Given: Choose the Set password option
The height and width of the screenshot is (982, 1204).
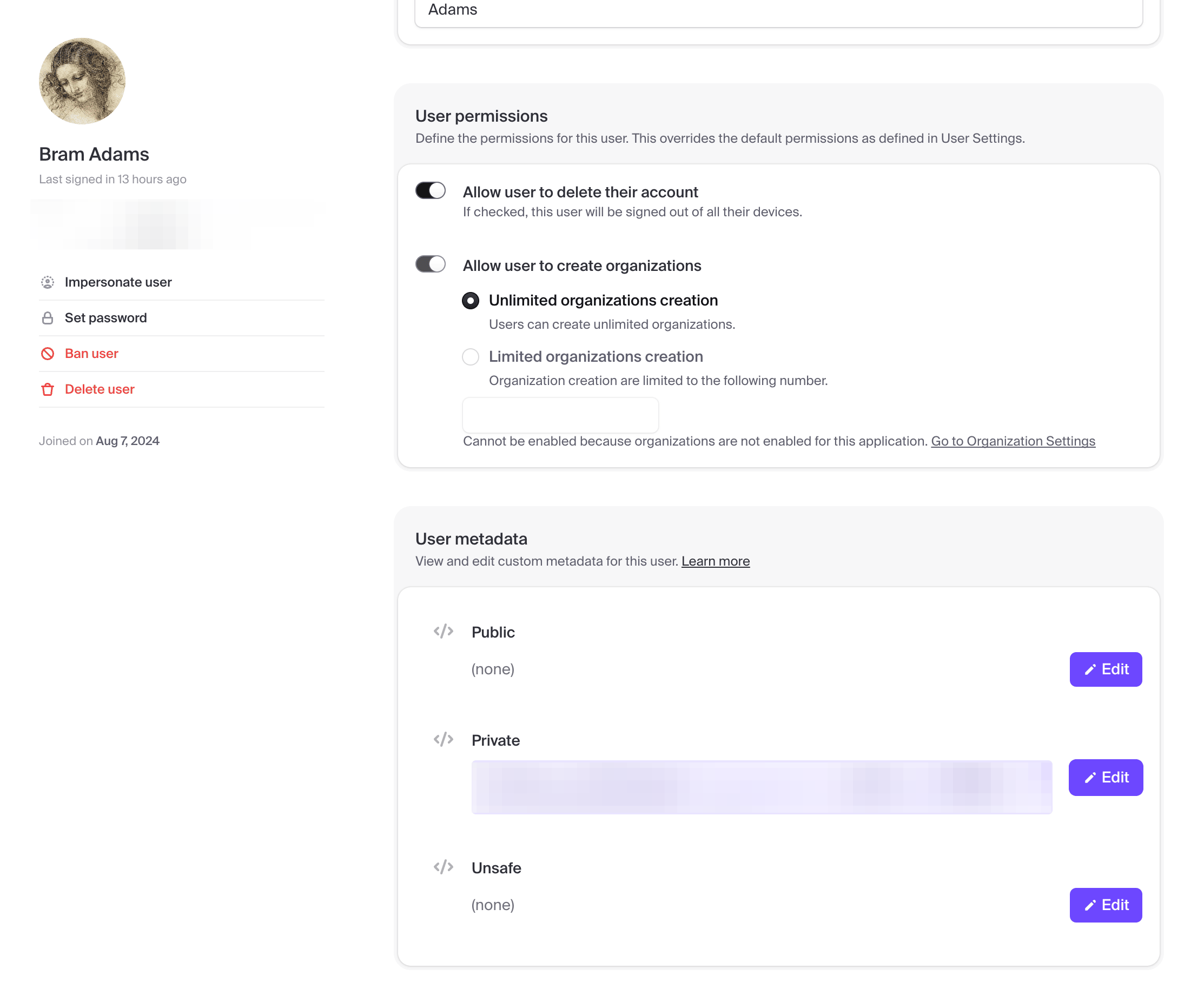Looking at the screenshot, I should tap(106, 318).
